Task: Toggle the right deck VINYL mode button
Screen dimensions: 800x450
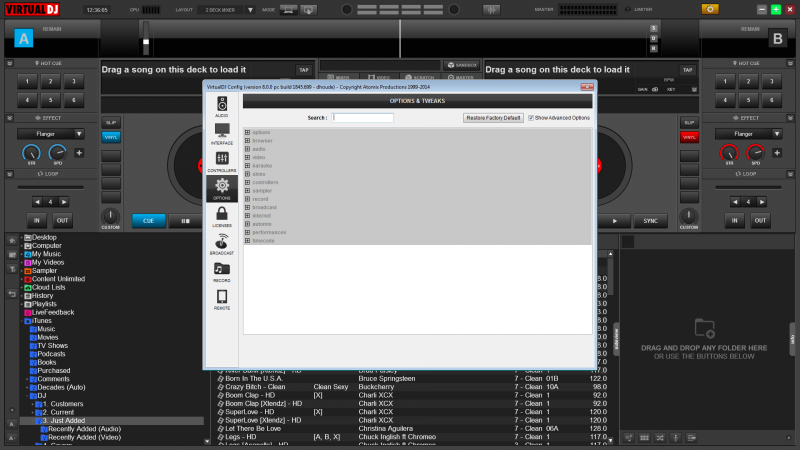Action: click(x=689, y=137)
